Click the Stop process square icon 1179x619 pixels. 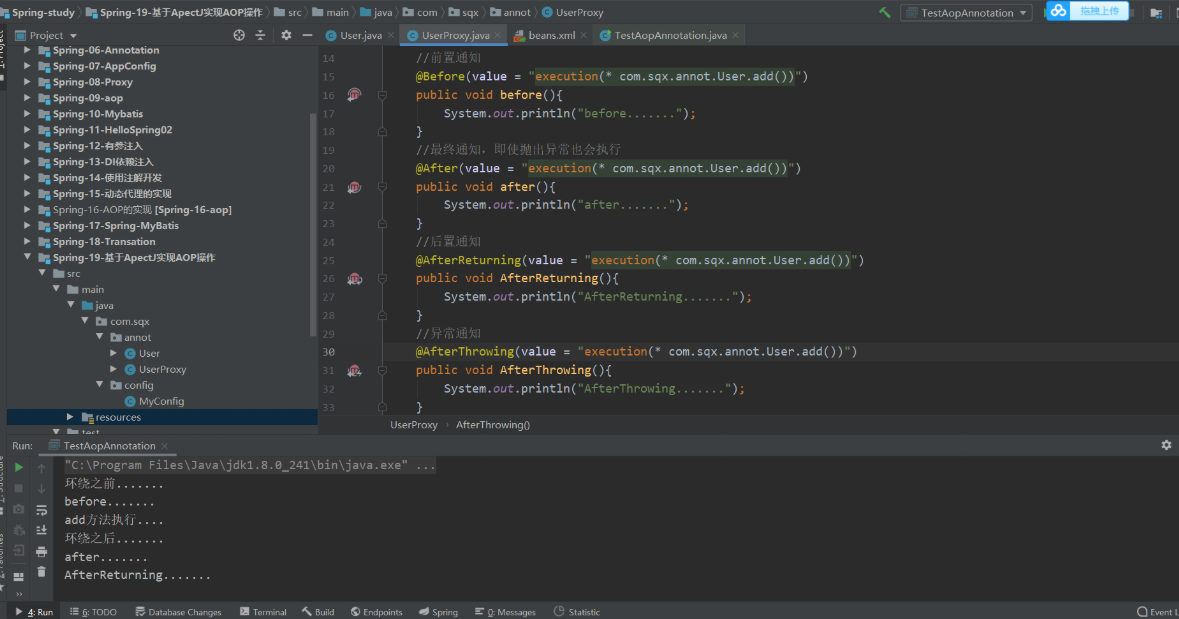pyautogui.click(x=19, y=489)
